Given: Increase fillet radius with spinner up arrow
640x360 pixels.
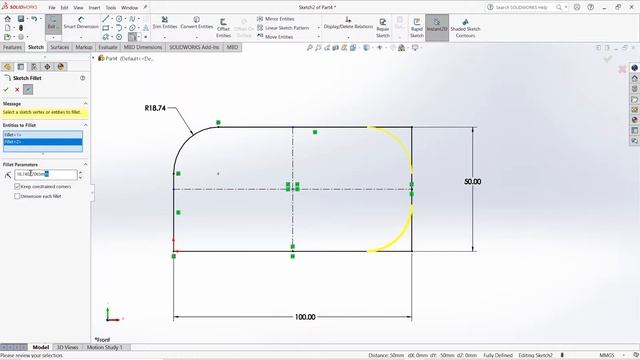Looking at the screenshot, I should 80,172.
